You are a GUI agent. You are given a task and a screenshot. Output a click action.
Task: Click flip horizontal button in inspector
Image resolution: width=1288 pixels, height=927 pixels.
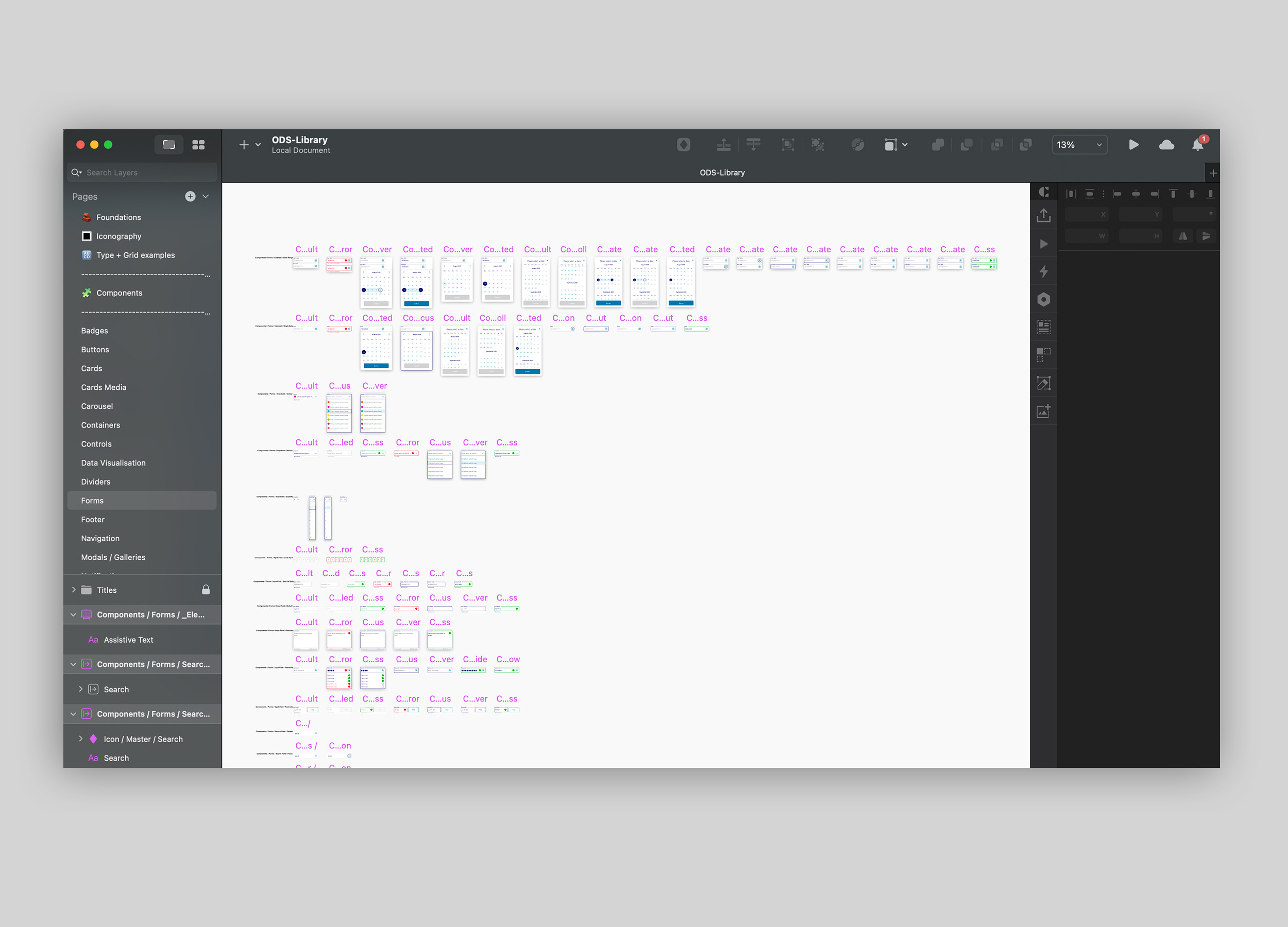pos(1183,235)
